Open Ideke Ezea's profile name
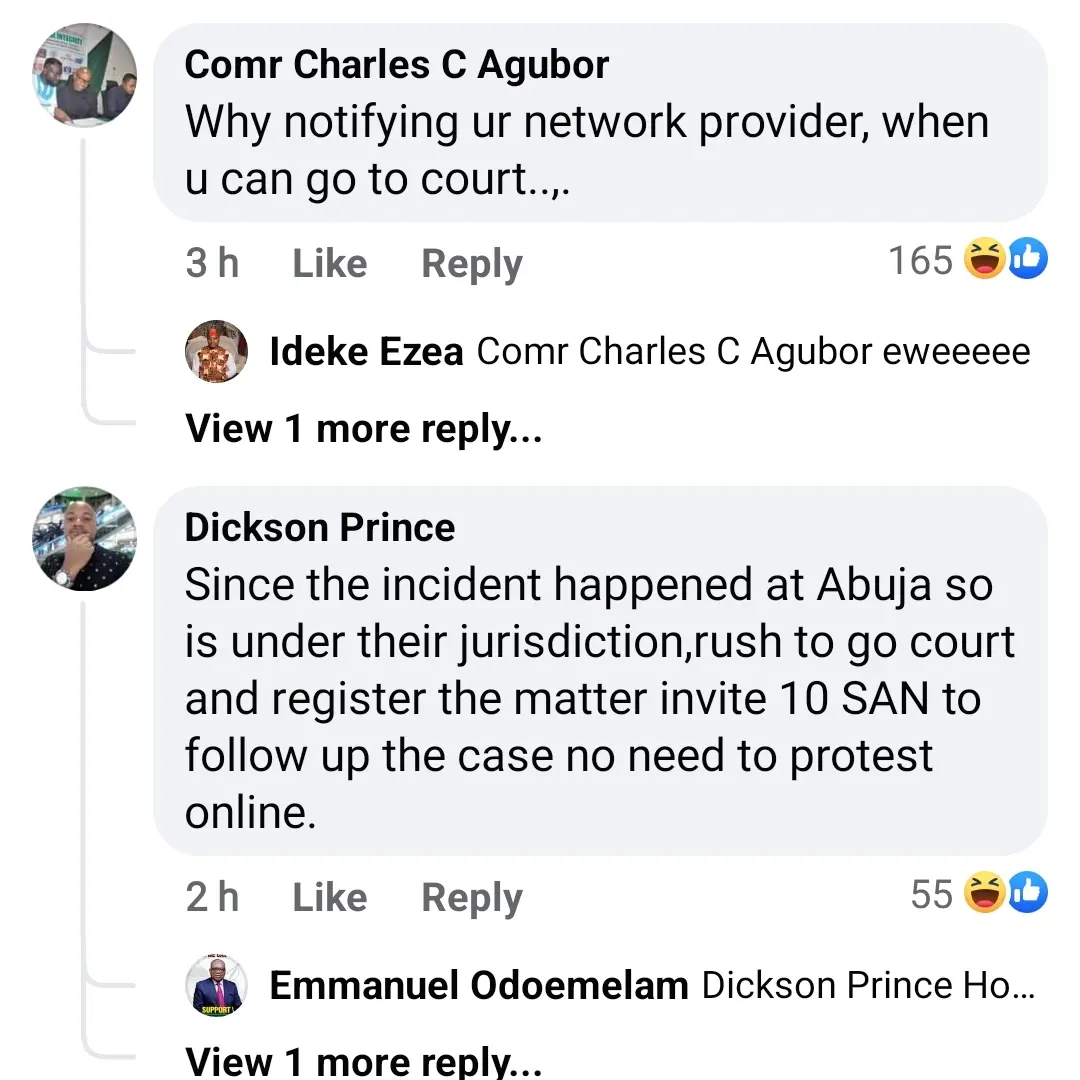Viewport: 1080px width, 1080px height. pos(366,352)
